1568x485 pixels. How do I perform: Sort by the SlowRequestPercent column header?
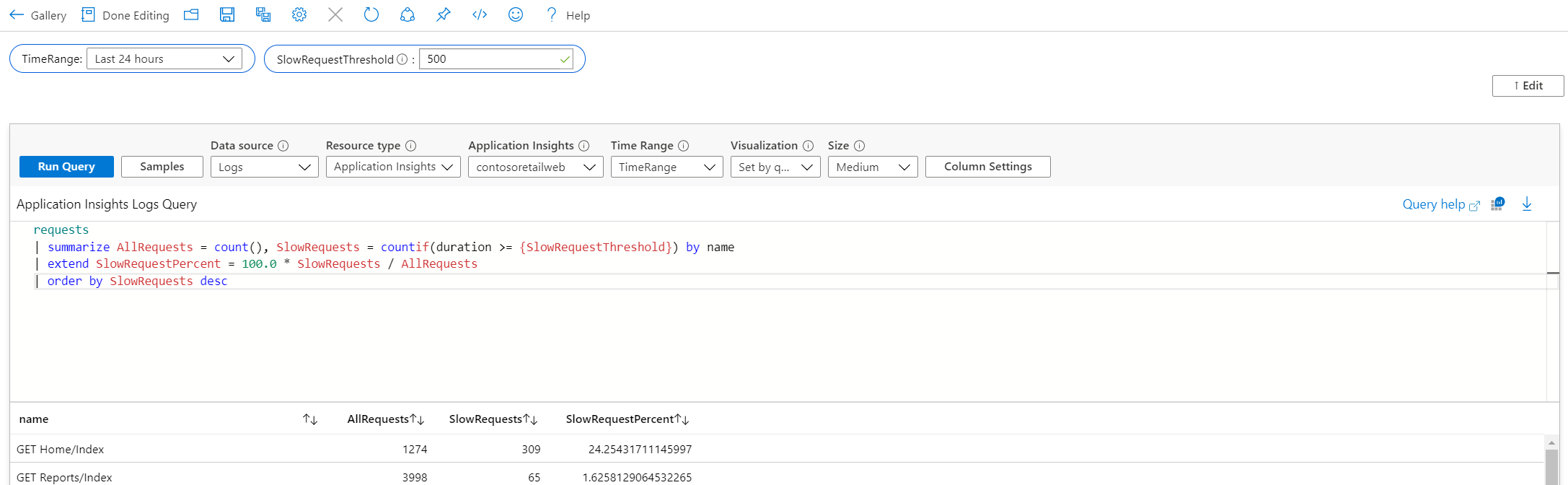(627, 419)
